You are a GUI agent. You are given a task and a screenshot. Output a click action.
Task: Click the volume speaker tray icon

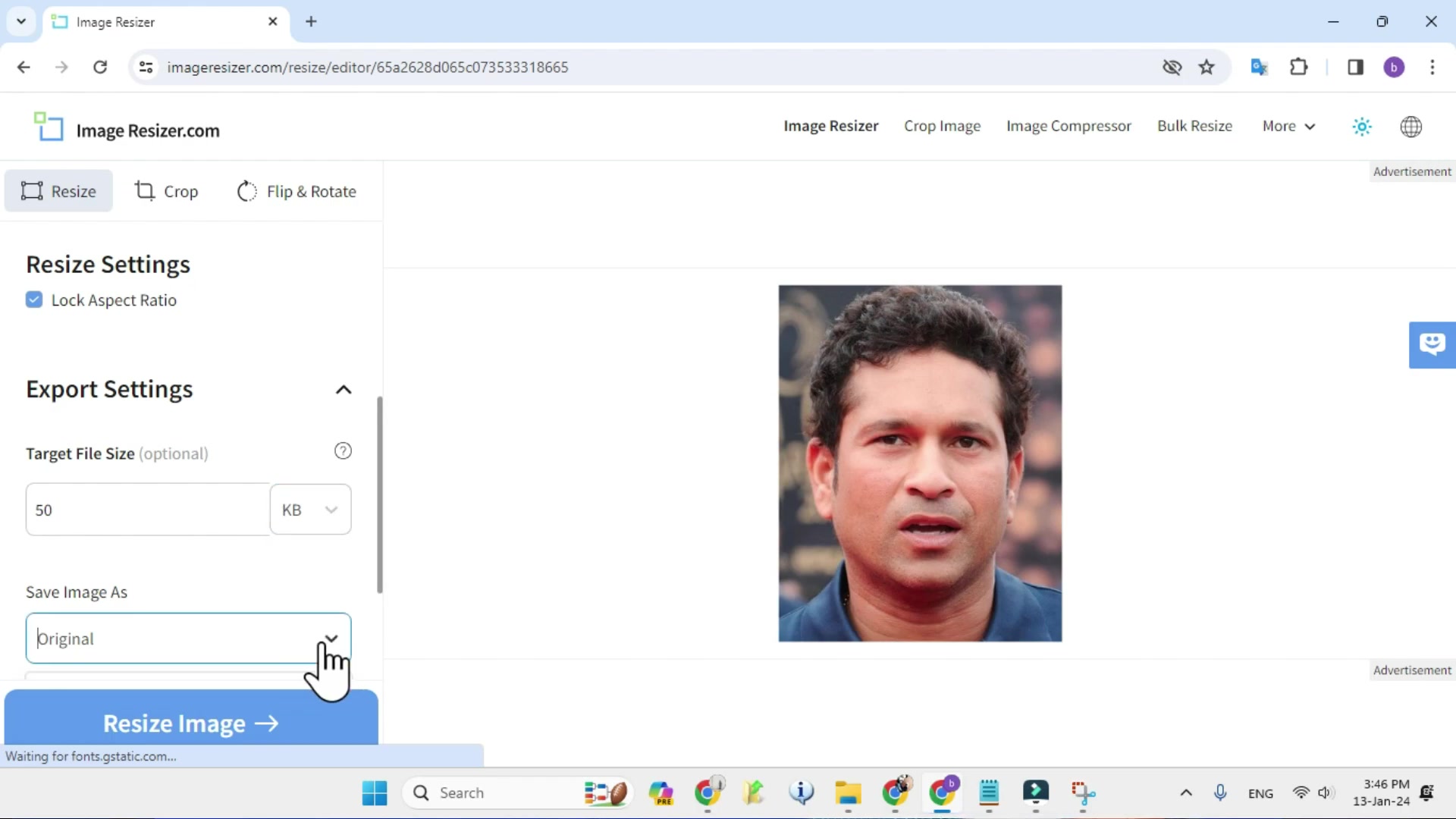point(1325,792)
